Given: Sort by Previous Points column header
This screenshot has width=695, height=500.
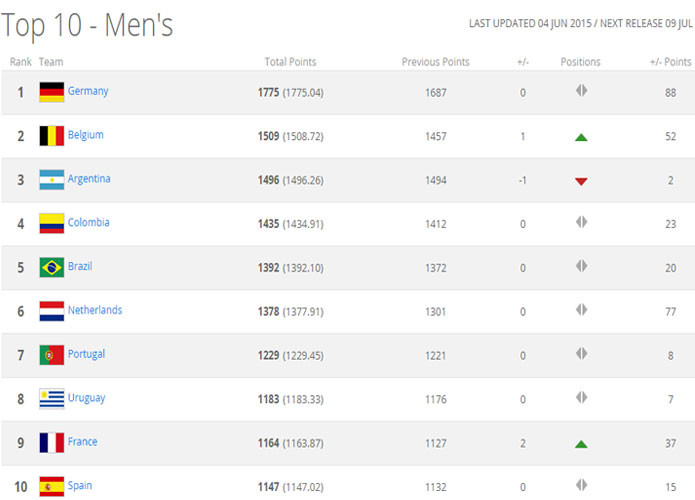Looking at the screenshot, I should point(435,62).
